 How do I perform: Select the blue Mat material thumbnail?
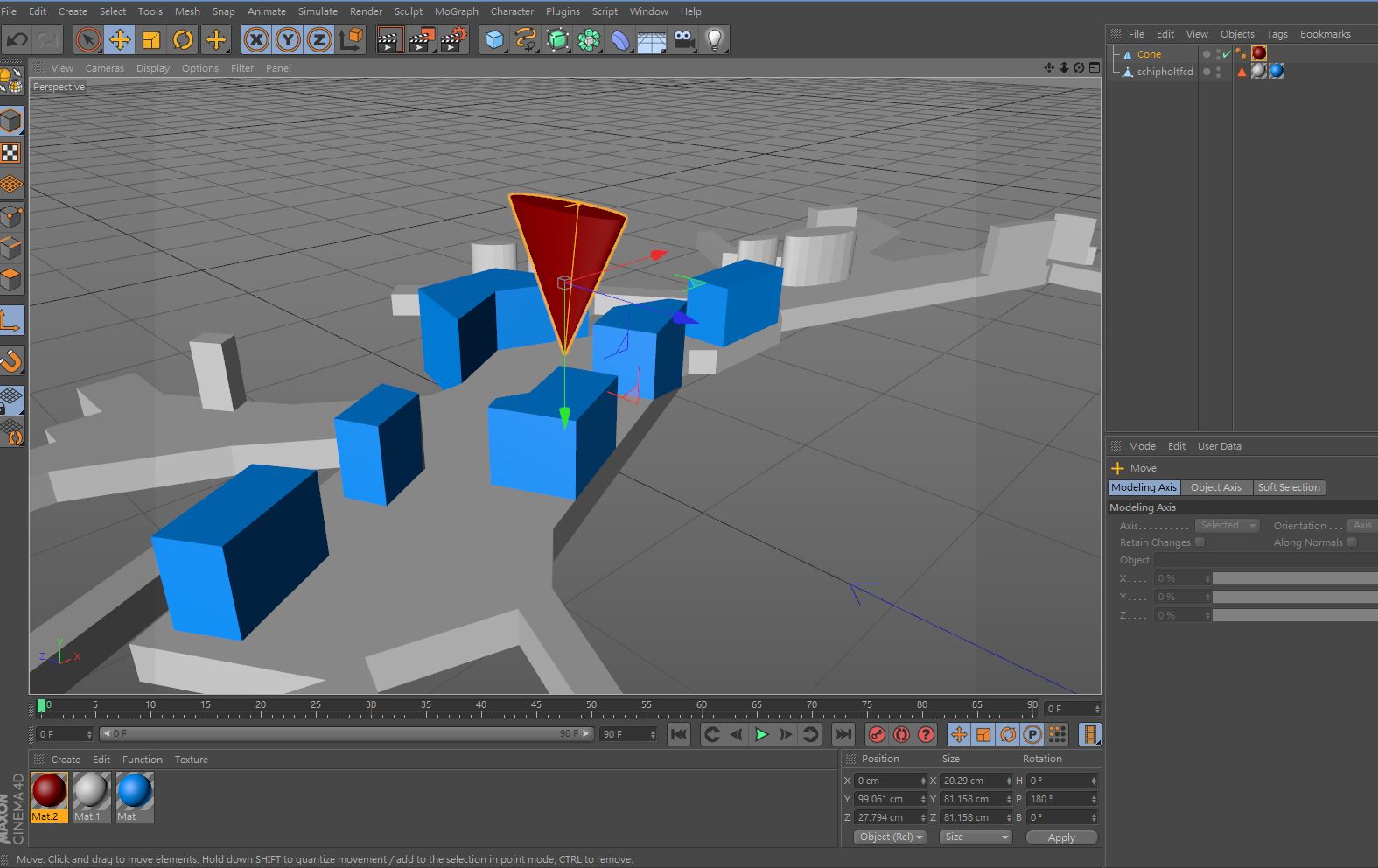coord(135,791)
